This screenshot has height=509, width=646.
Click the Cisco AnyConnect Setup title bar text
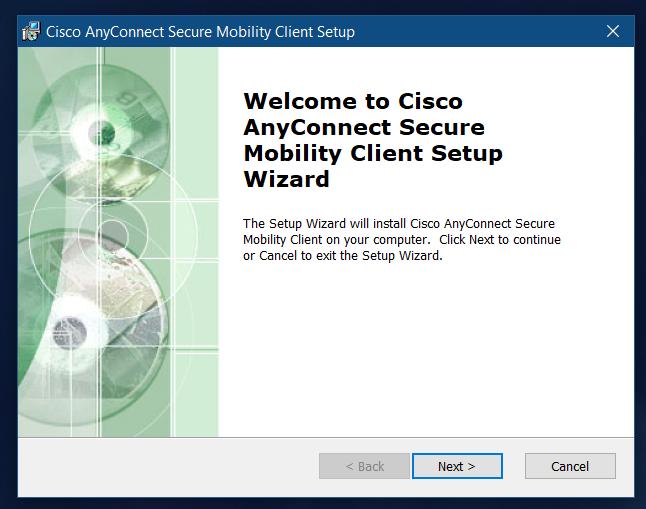(x=200, y=32)
